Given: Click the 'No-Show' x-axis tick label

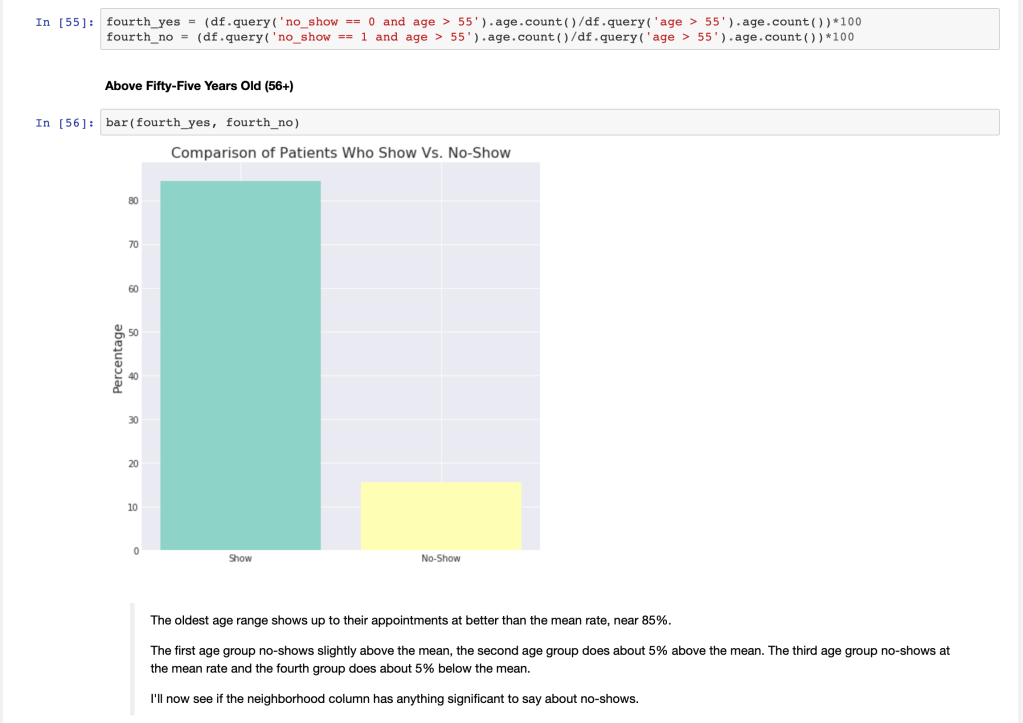Looking at the screenshot, I should tap(440, 558).
